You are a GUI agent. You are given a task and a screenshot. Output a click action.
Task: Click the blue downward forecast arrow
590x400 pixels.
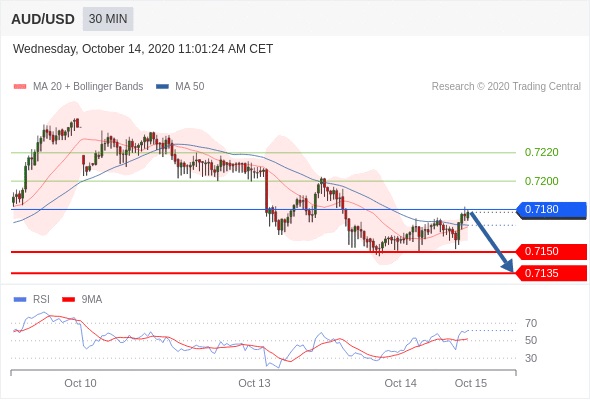click(x=492, y=242)
